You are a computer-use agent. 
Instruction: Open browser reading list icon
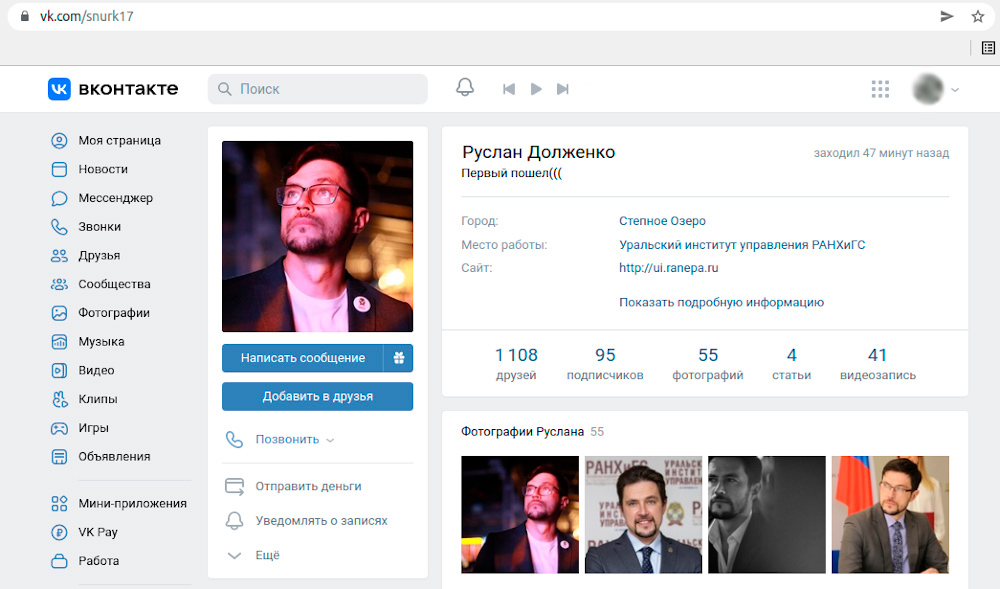tap(988, 47)
